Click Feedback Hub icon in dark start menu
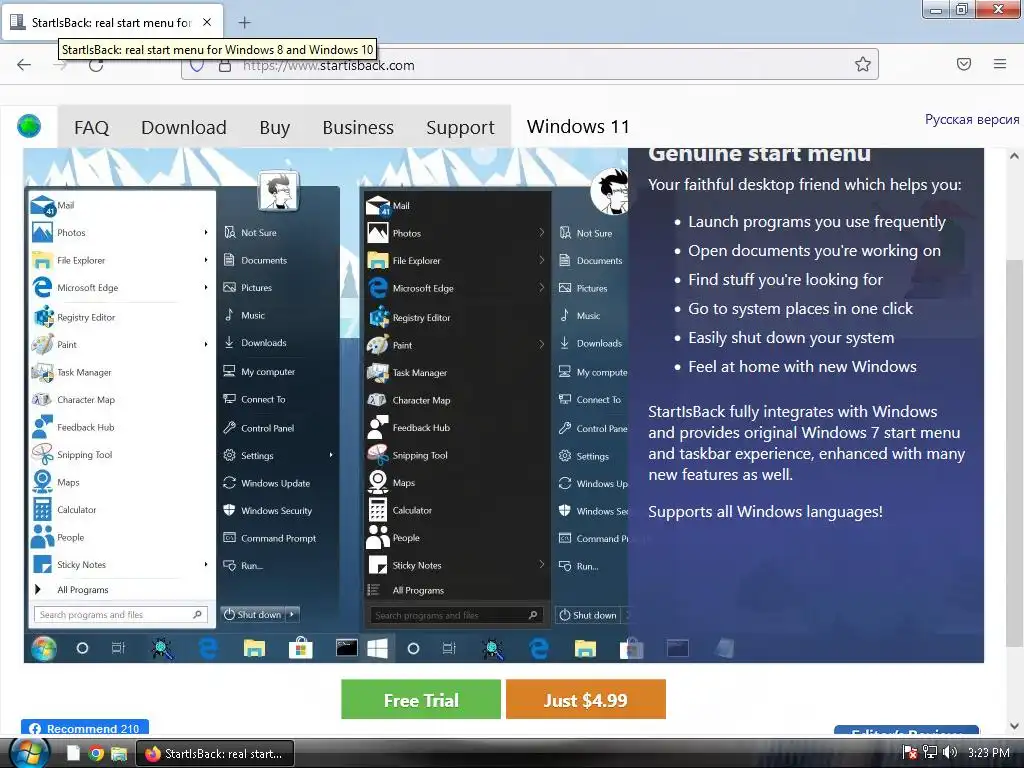This screenshot has height=768, width=1024. pyautogui.click(x=378, y=427)
